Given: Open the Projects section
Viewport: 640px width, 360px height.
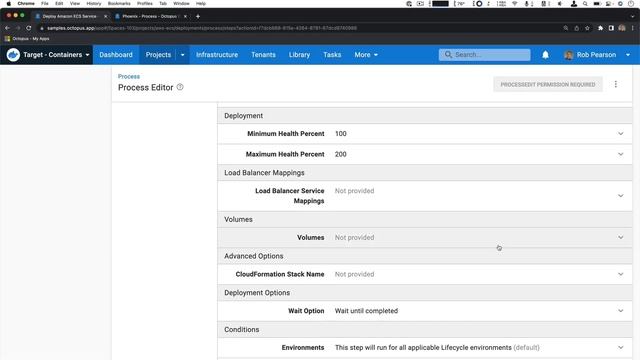Looking at the screenshot, I should (158, 55).
